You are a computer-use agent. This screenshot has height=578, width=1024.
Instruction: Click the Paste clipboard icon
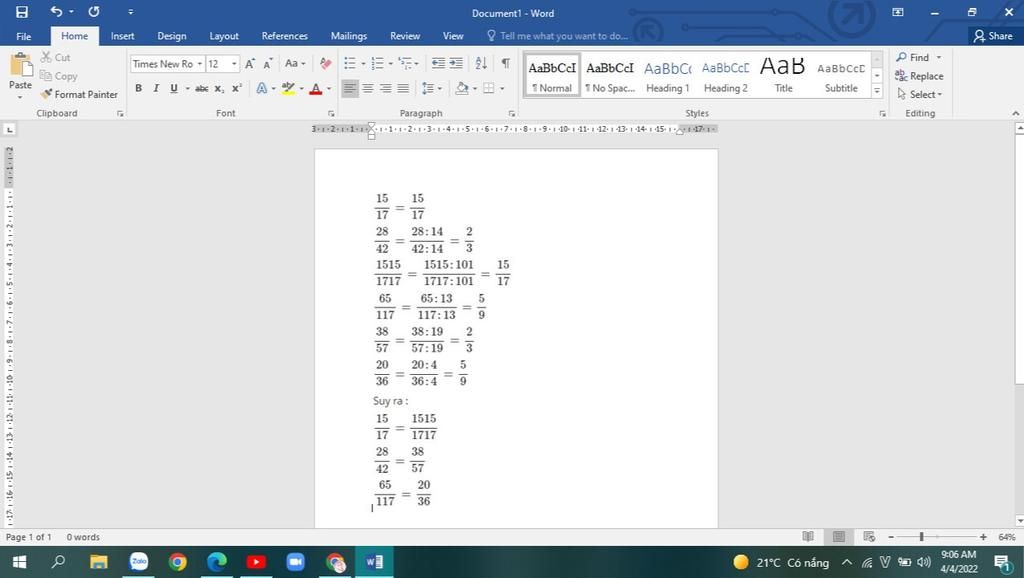[x=20, y=65]
